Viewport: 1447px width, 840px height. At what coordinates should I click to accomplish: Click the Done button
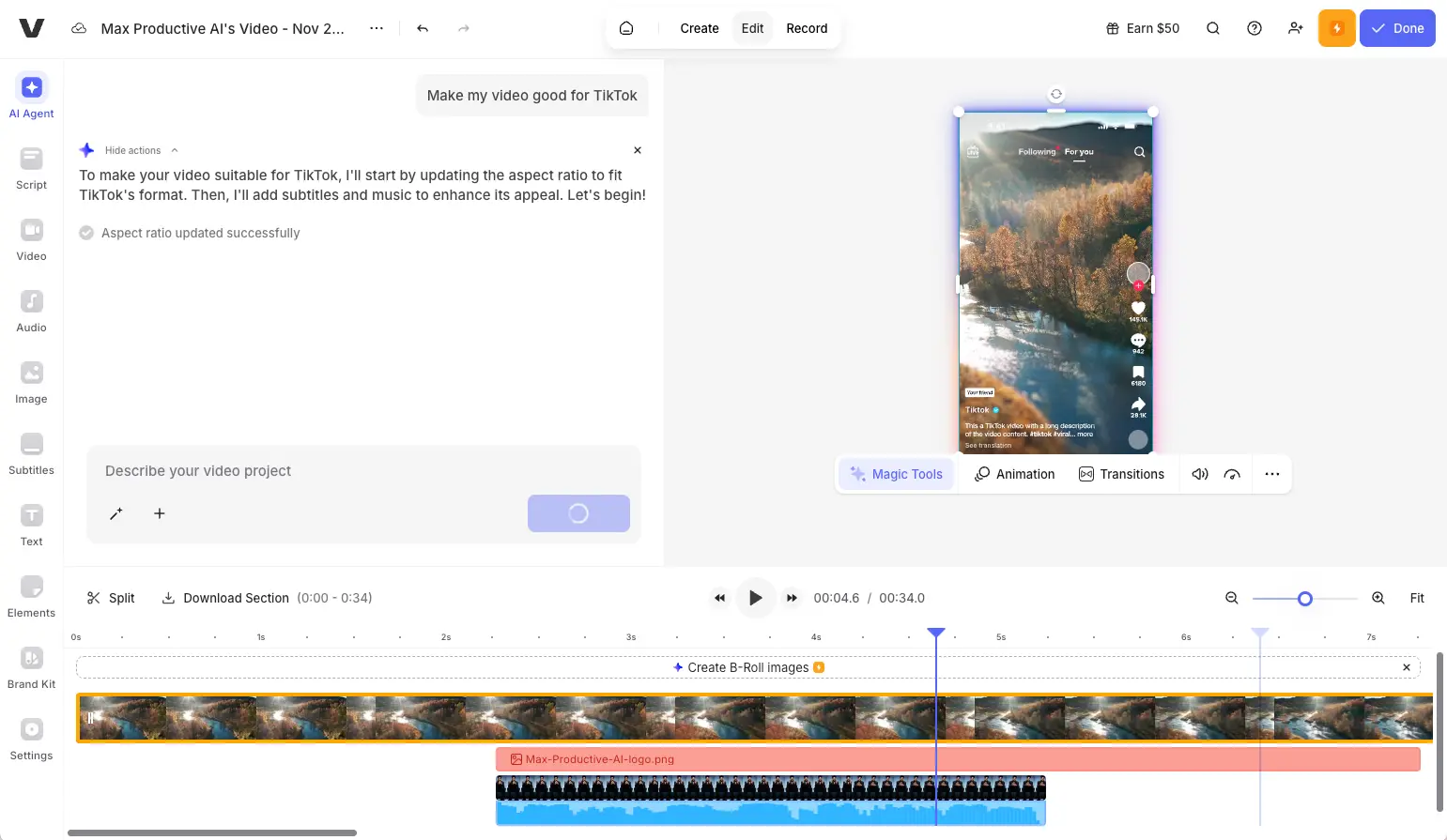(1397, 28)
